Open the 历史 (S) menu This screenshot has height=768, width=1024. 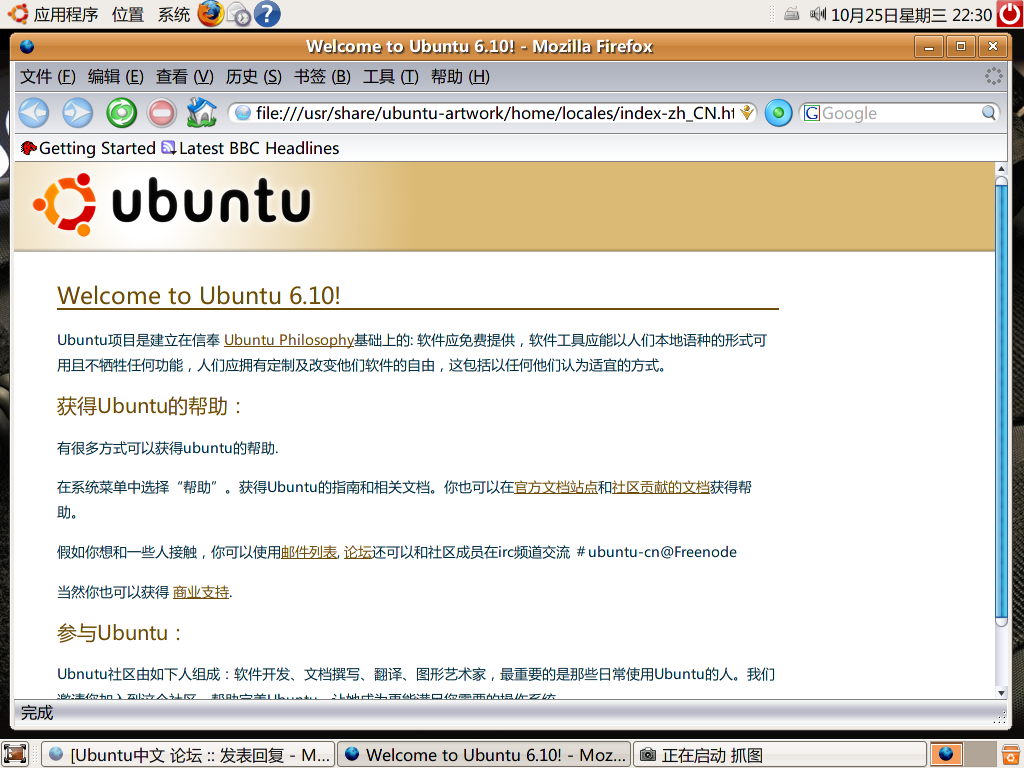coord(253,76)
